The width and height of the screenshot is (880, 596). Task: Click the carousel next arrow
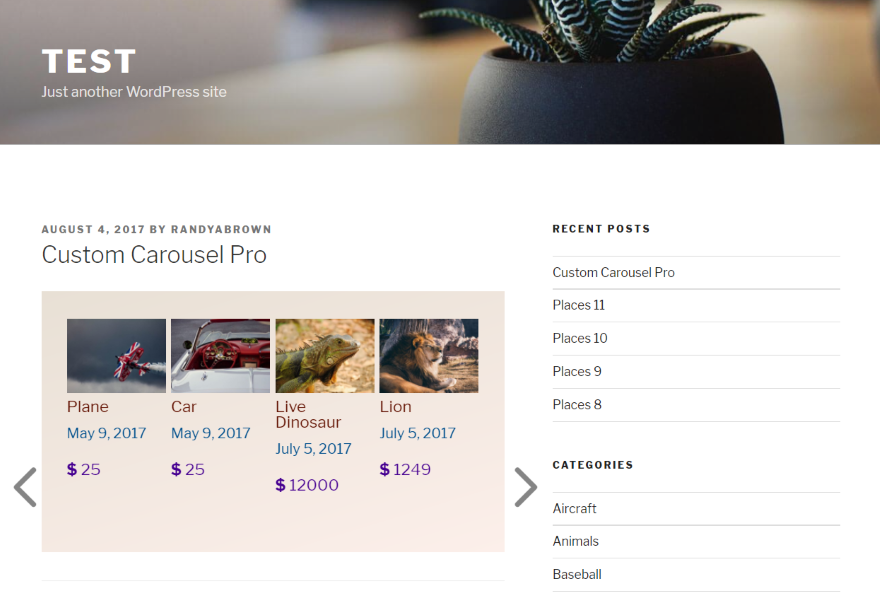point(525,487)
